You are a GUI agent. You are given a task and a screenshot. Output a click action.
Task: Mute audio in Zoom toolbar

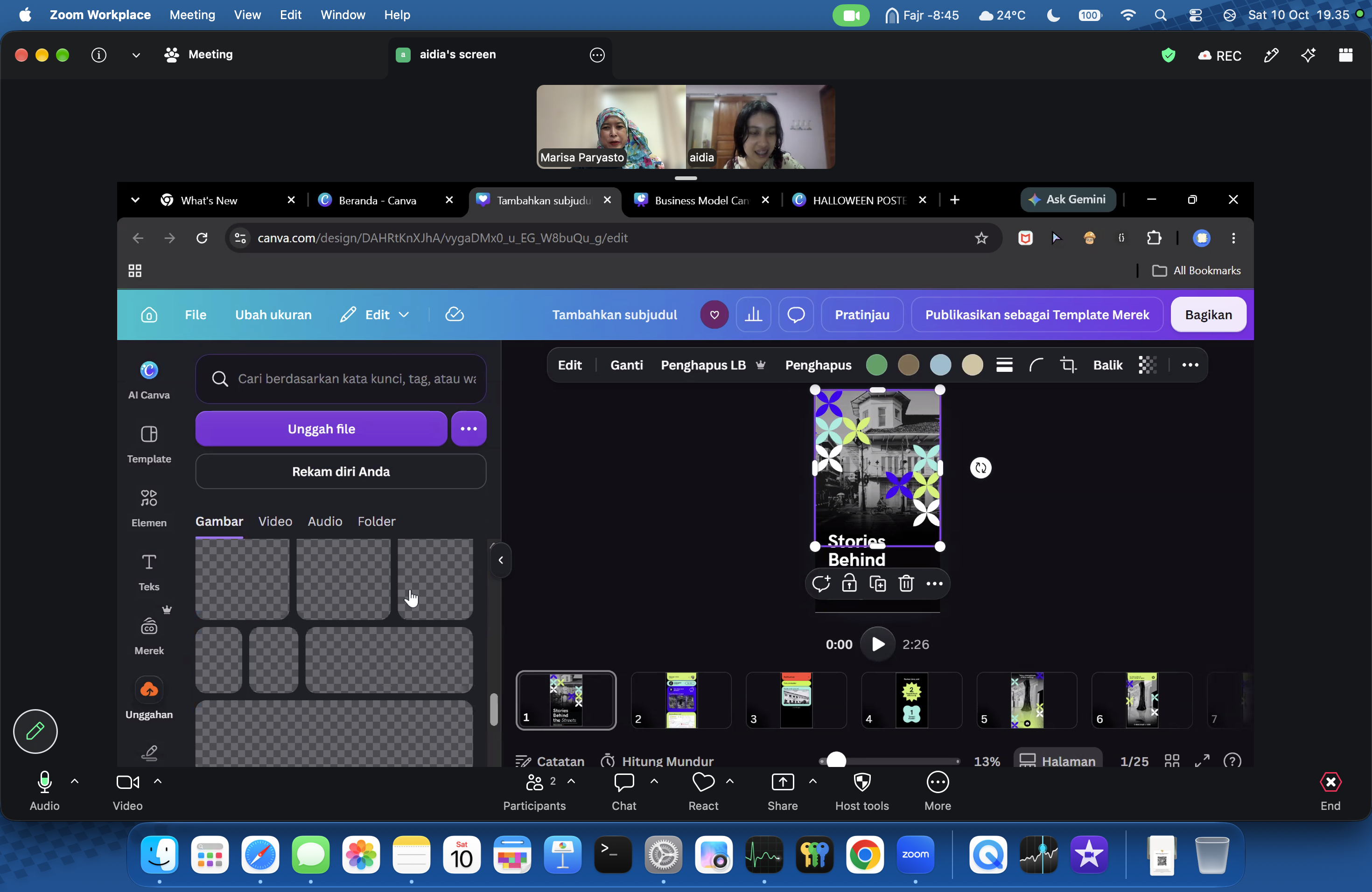44,791
